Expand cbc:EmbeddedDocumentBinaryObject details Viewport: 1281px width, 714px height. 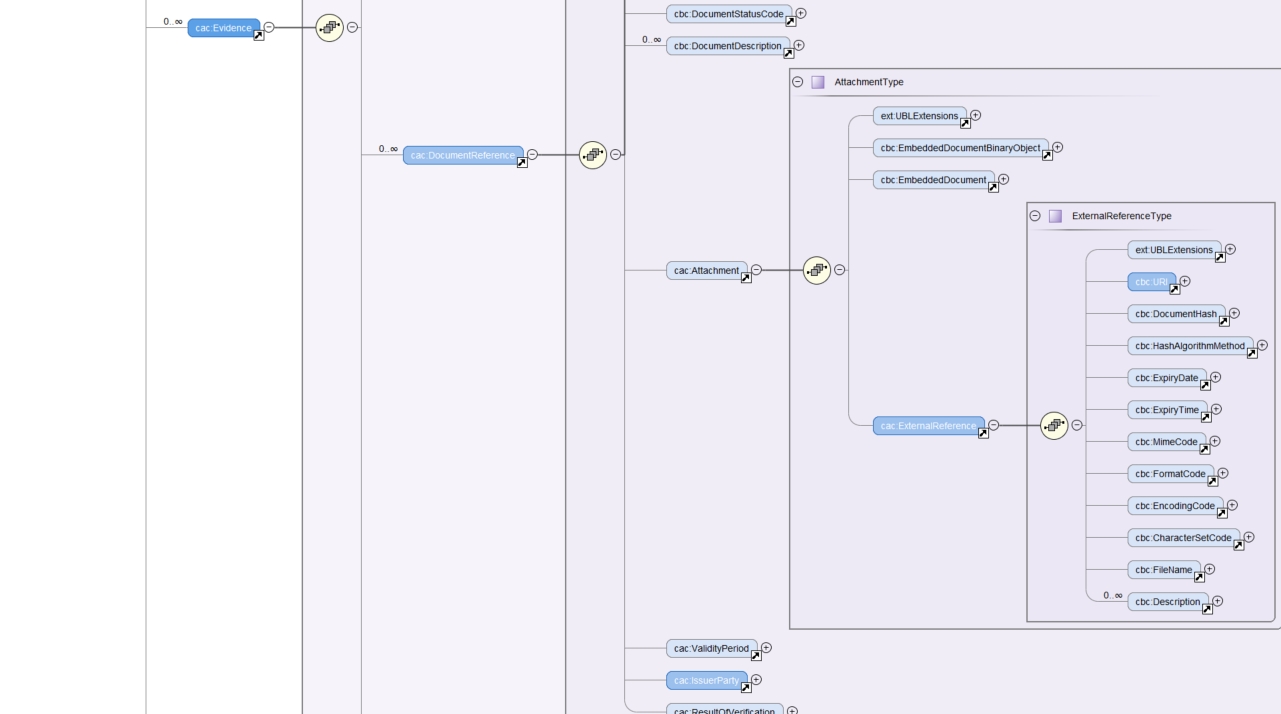point(1057,146)
